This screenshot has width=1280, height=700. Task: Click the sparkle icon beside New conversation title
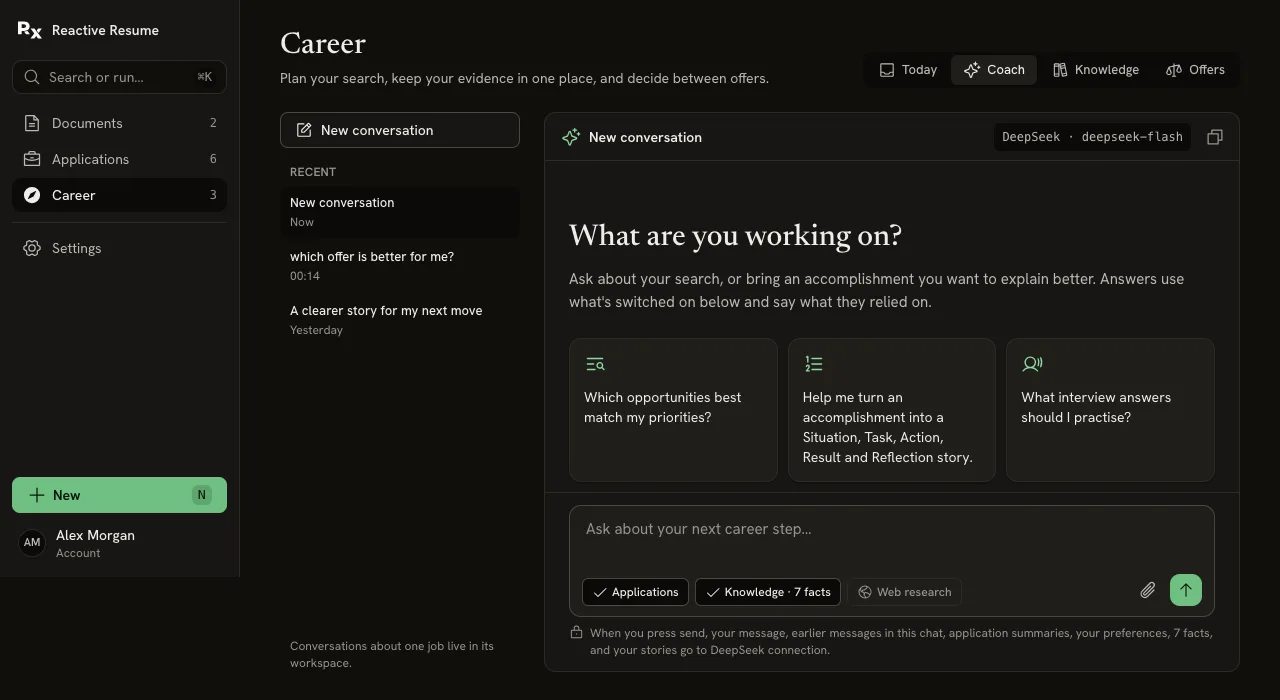click(x=571, y=137)
